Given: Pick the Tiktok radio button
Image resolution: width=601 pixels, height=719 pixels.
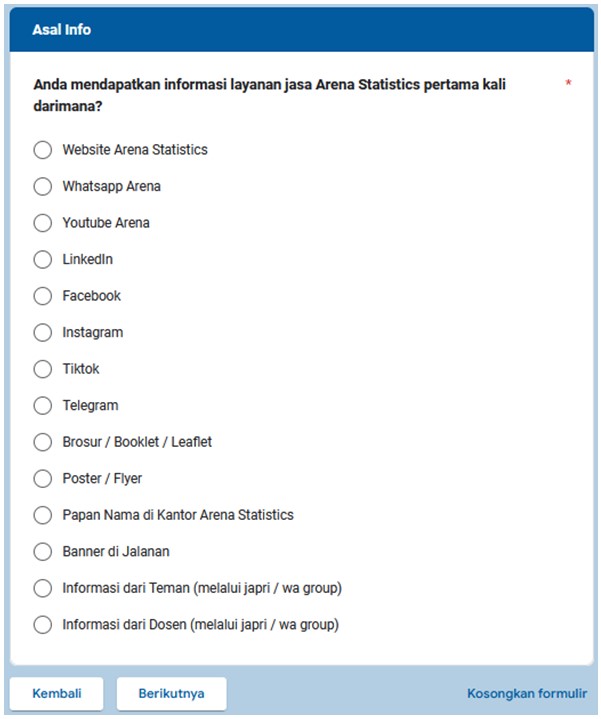Looking at the screenshot, I should point(42,369).
